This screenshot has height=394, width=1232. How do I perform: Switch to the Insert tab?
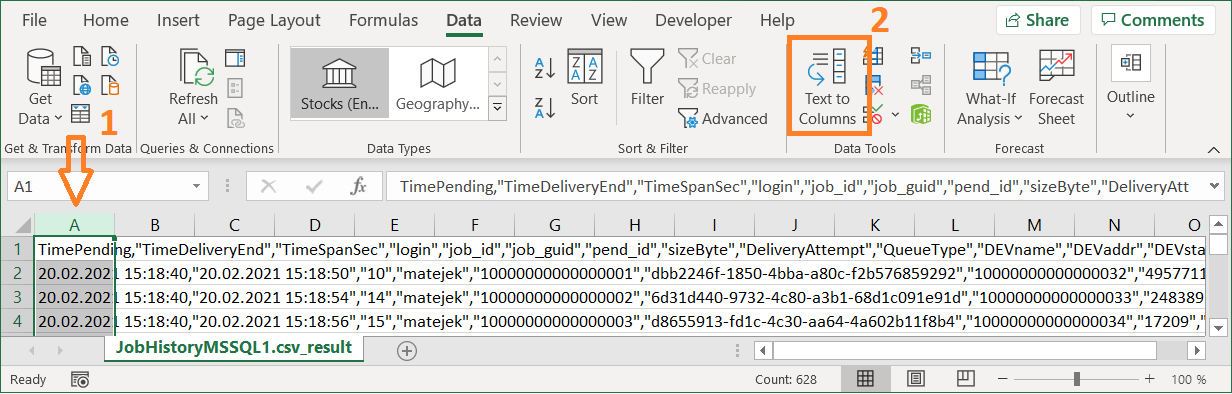178,20
